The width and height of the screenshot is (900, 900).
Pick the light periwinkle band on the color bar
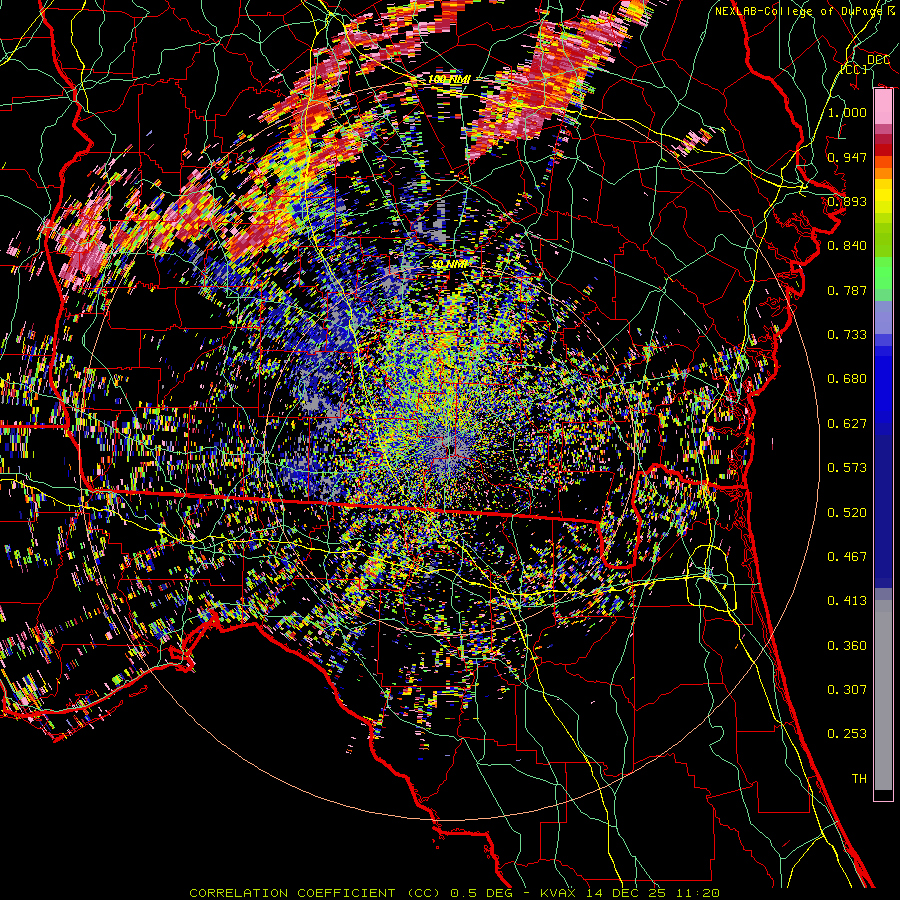[x=883, y=317]
